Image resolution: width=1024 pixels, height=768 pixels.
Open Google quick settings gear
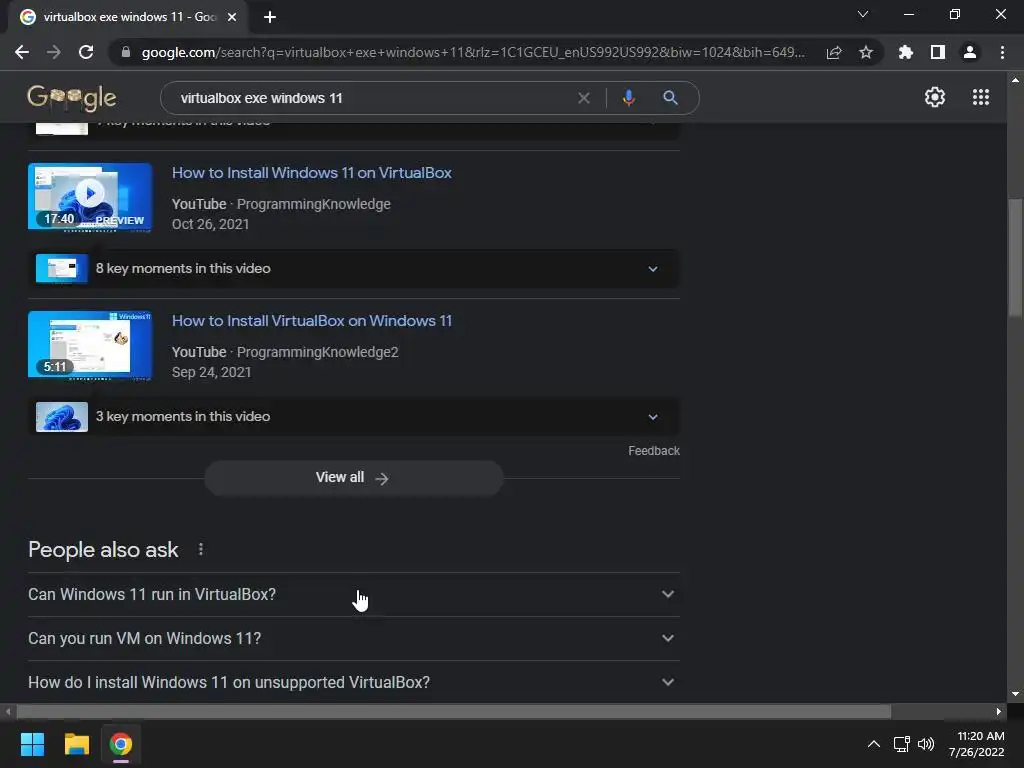935,97
